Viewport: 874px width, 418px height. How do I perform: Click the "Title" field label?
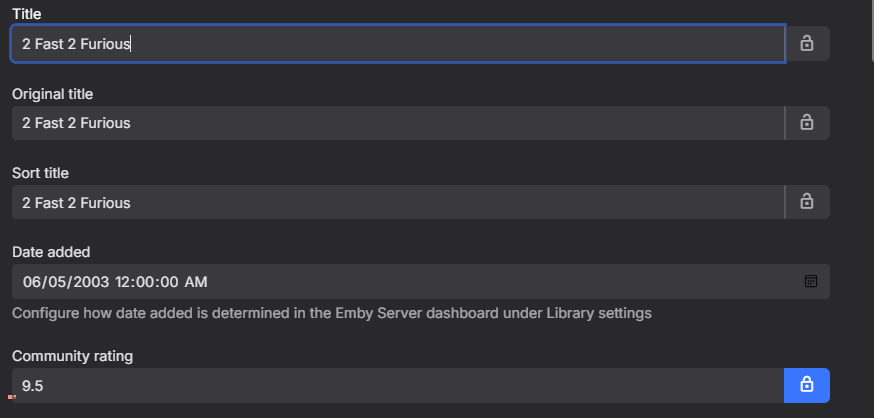(x=27, y=14)
